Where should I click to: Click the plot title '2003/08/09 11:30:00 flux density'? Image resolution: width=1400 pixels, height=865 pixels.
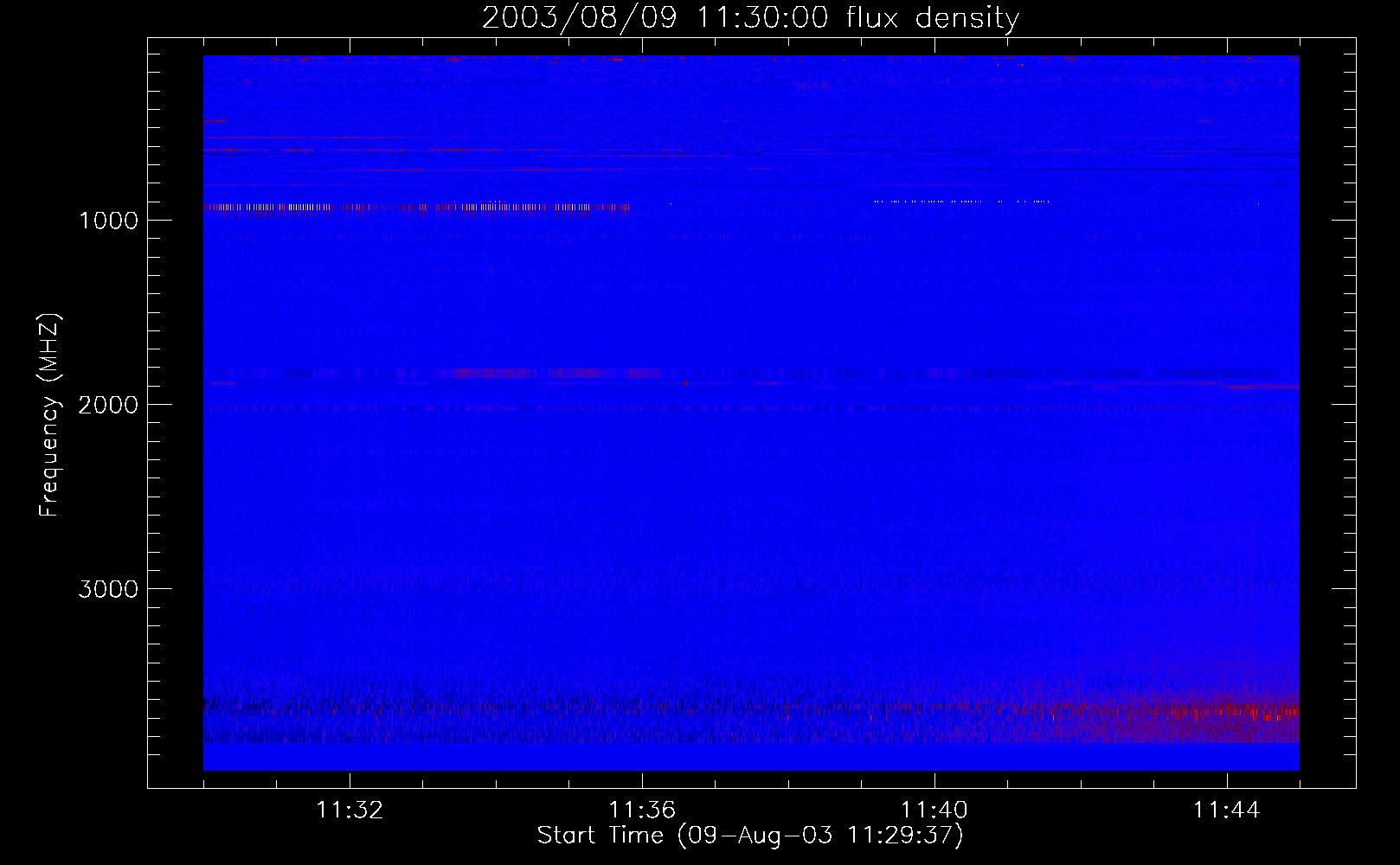[x=750, y=17]
